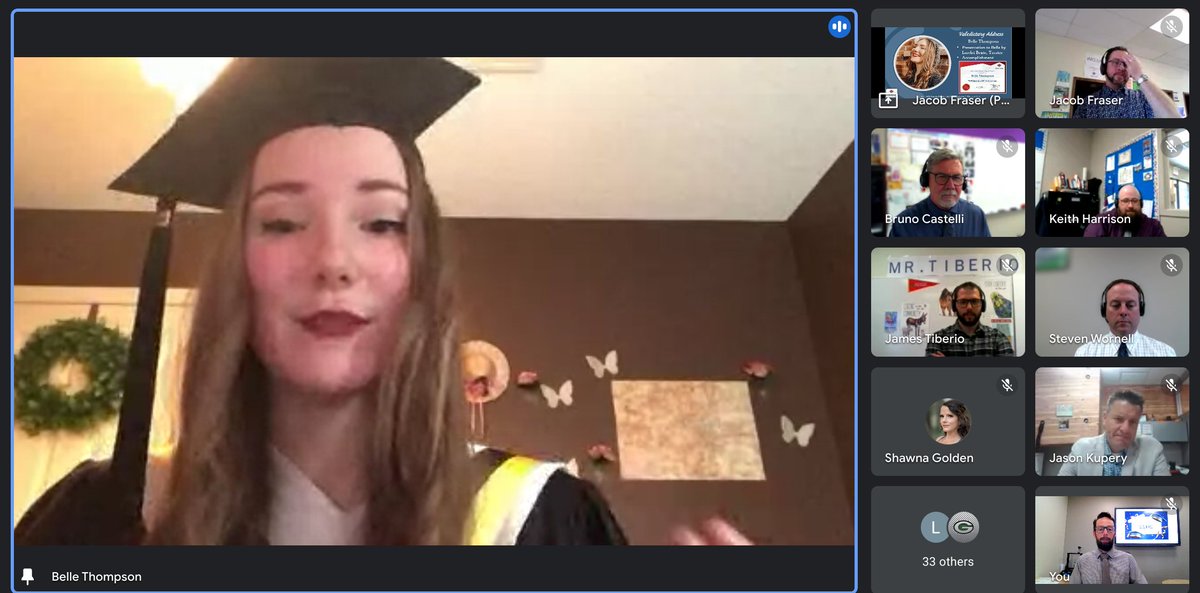Open Jacob Fraser's presentation tile
The height and width of the screenshot is (593, 1200).
[948, 64]
